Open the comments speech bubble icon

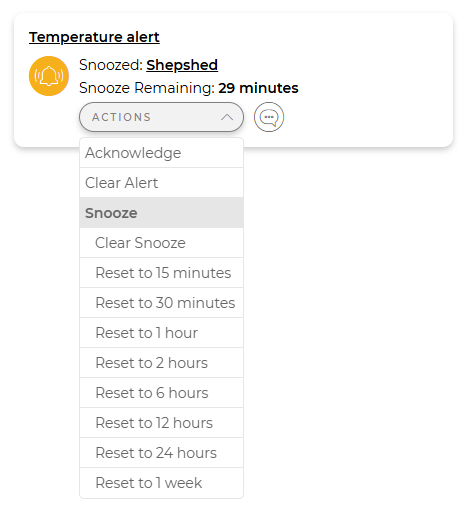point(269,117)
